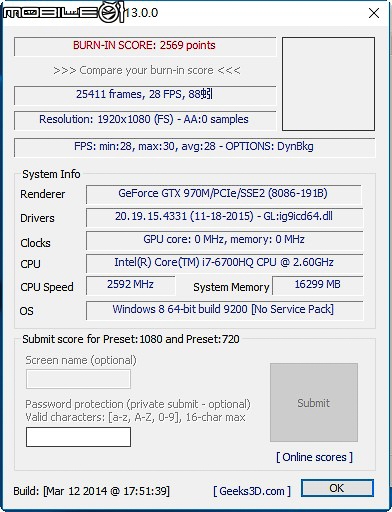Close the dialog with the X button

point(374,13)
